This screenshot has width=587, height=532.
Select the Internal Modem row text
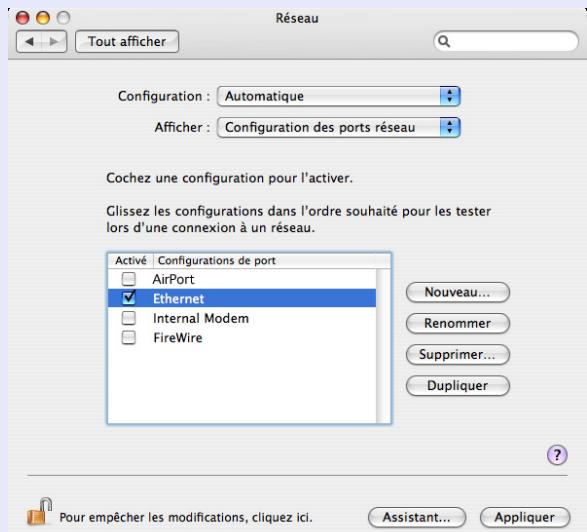point(201,318)
